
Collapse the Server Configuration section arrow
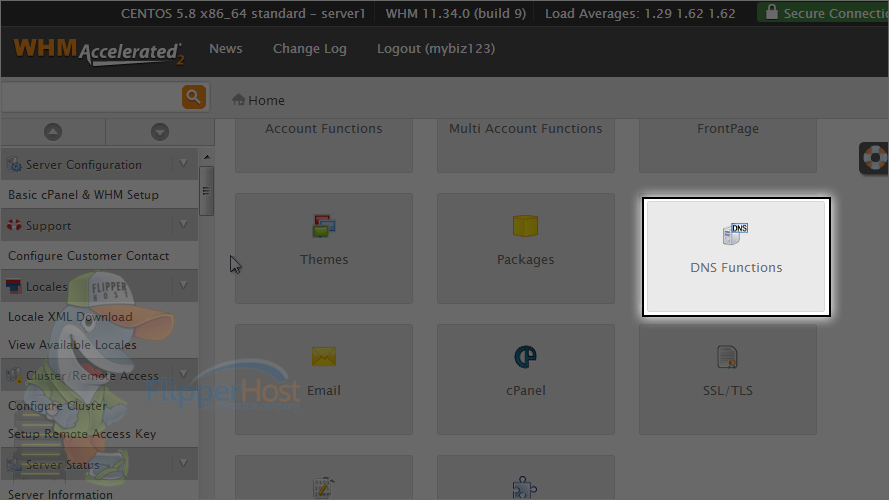coord(184,164)
